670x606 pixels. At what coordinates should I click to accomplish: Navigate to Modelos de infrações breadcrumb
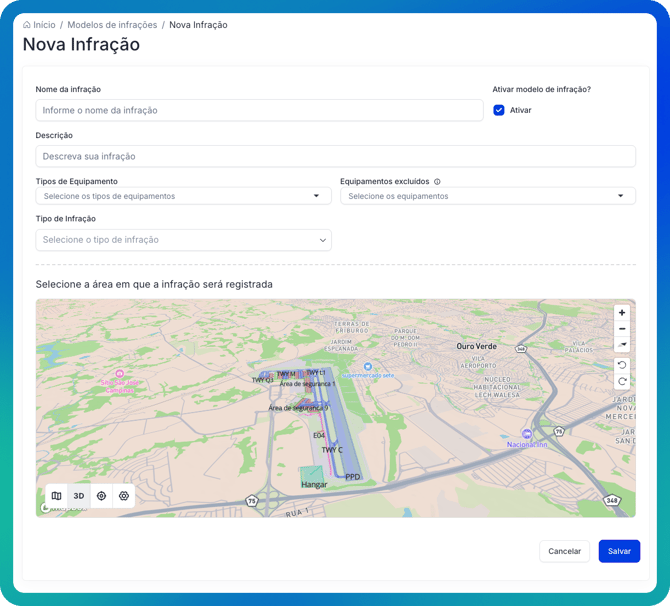coord(112,25)
